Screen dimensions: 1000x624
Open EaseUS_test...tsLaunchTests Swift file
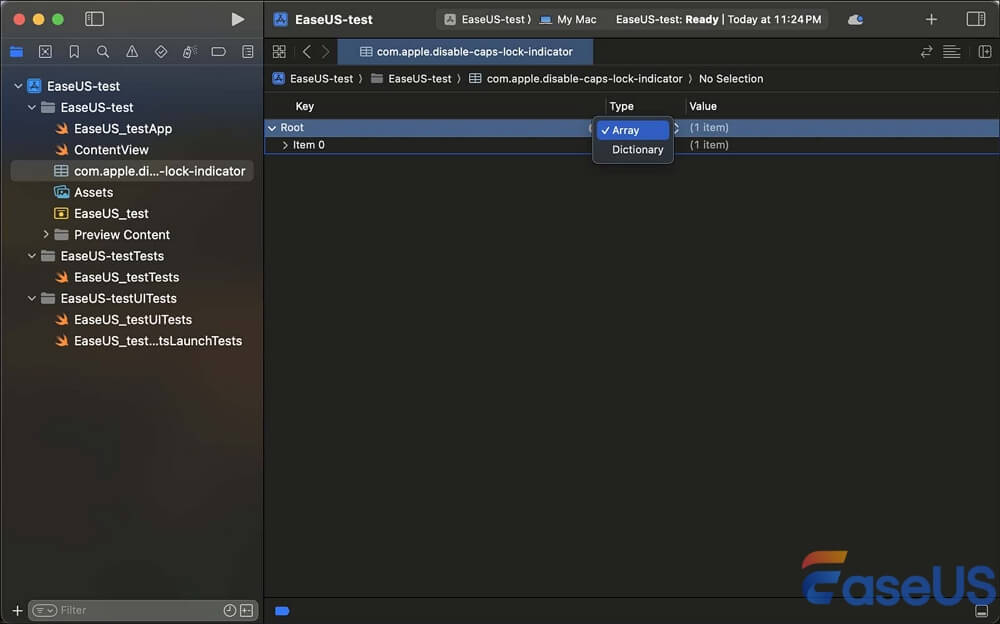tap(158, 341)
